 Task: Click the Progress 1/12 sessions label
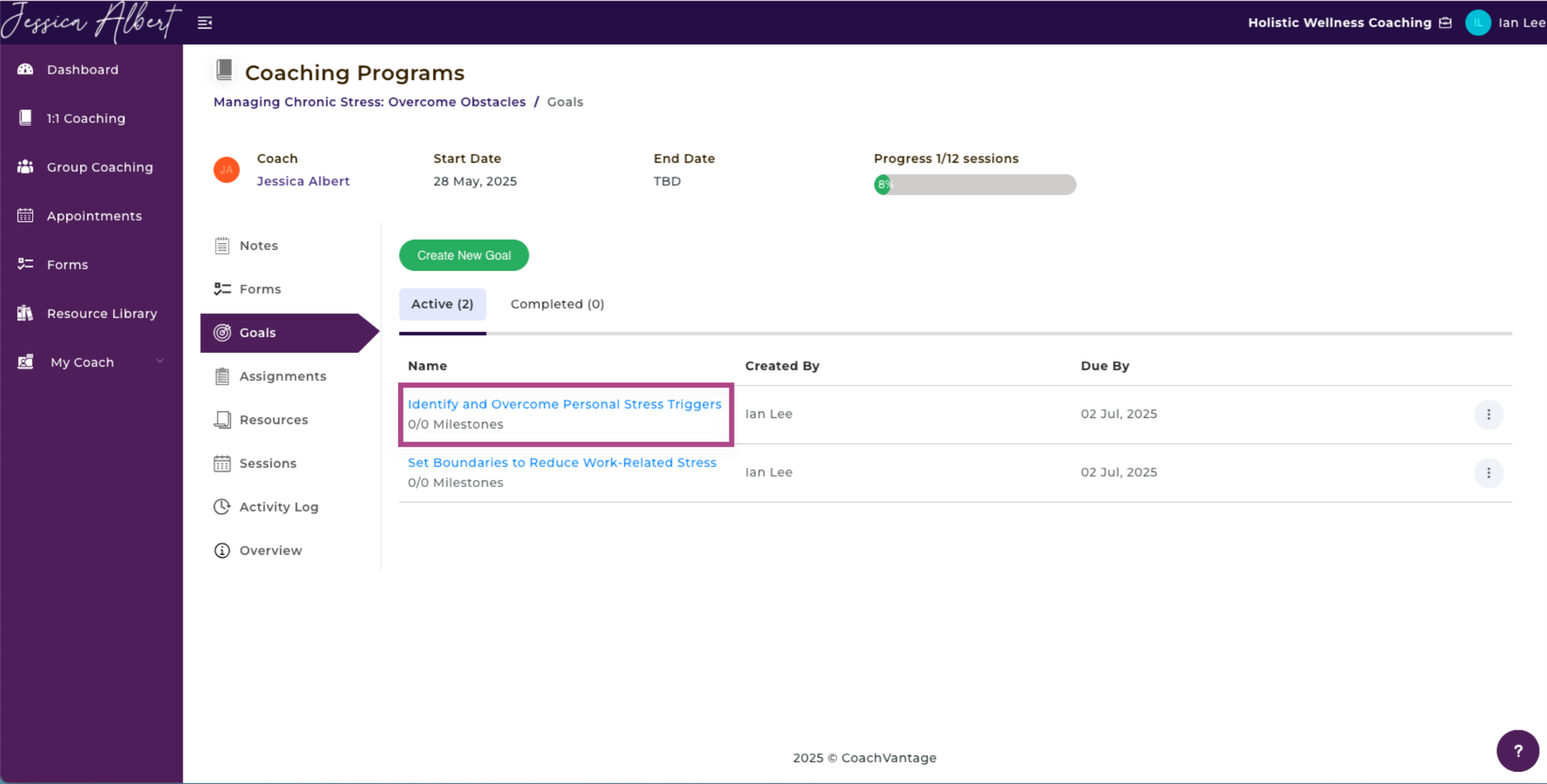pos(946,158)
